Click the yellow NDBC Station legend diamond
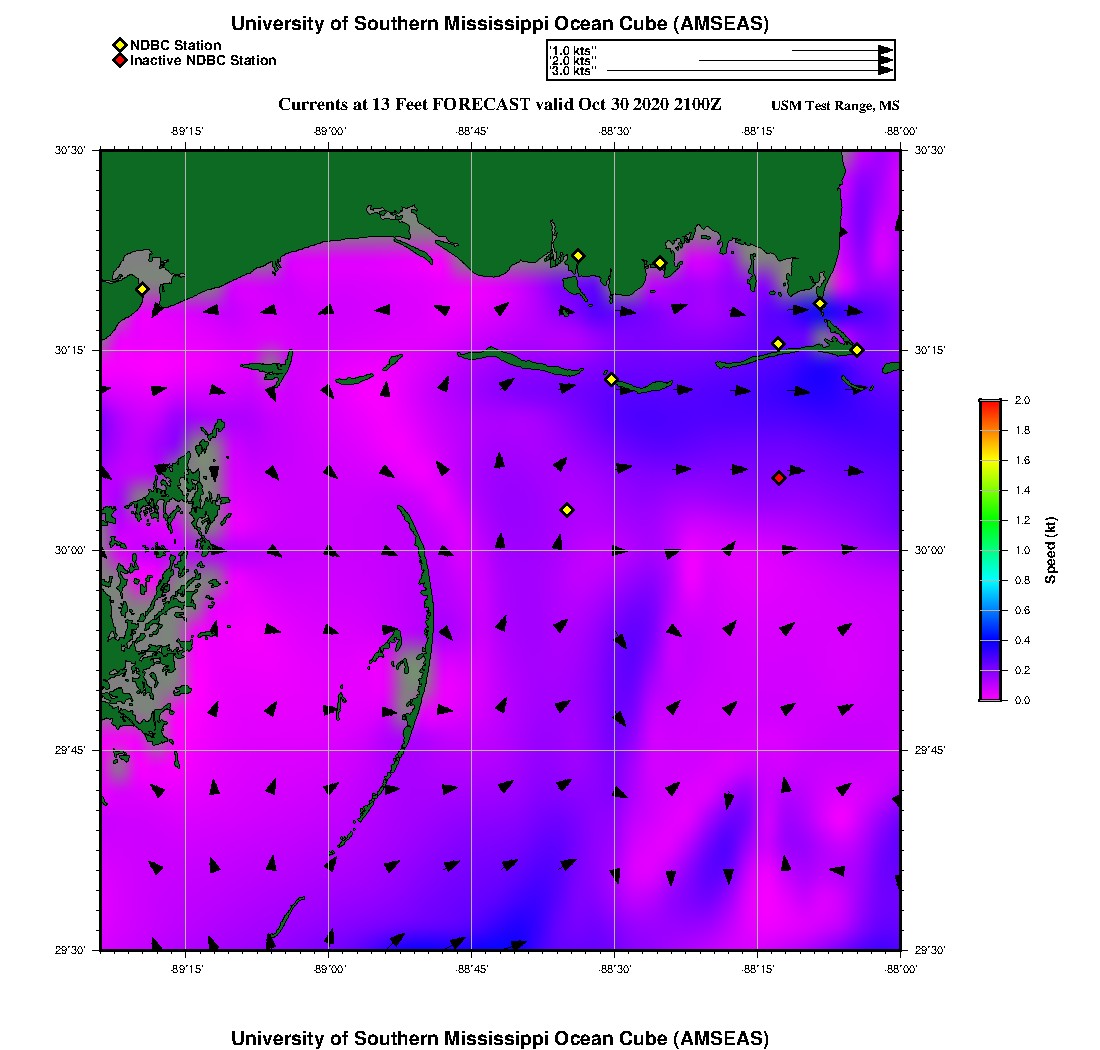Image resolution: width=1100 pixels, height=1050 pixels. [x=119, y=45]
